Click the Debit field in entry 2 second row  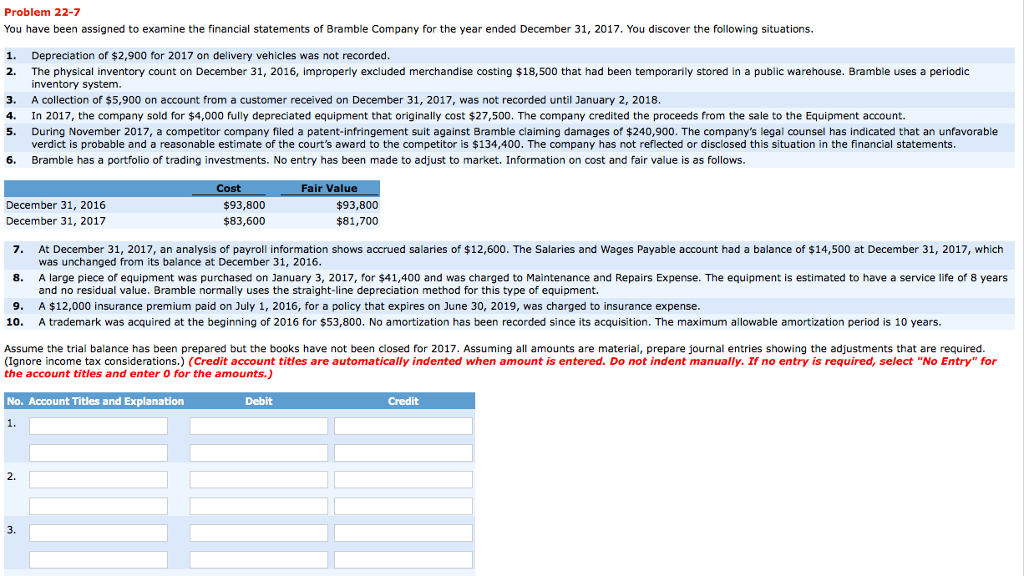pyautogui.click(x=257, y=505)
